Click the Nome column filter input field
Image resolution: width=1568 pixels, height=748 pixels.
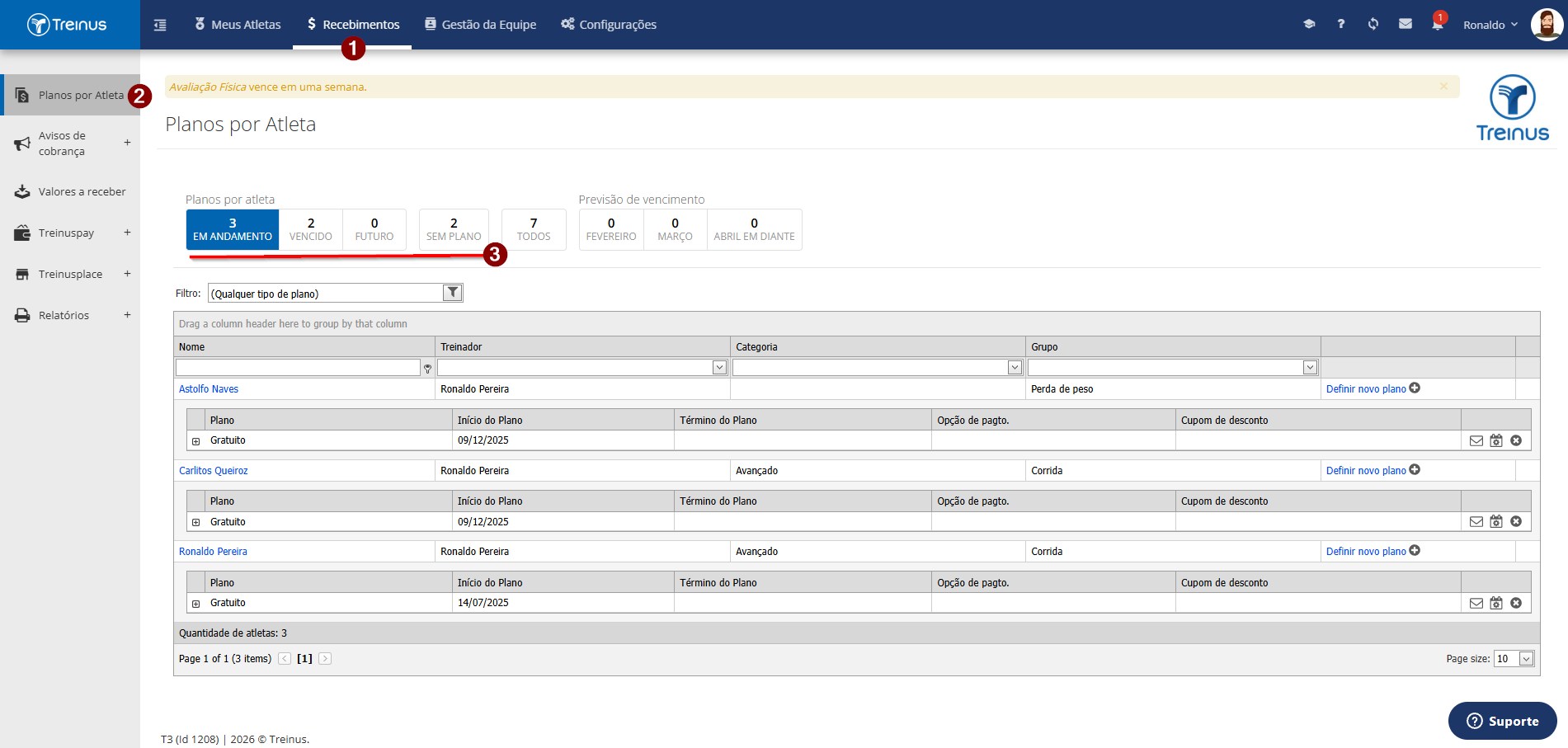299,368
